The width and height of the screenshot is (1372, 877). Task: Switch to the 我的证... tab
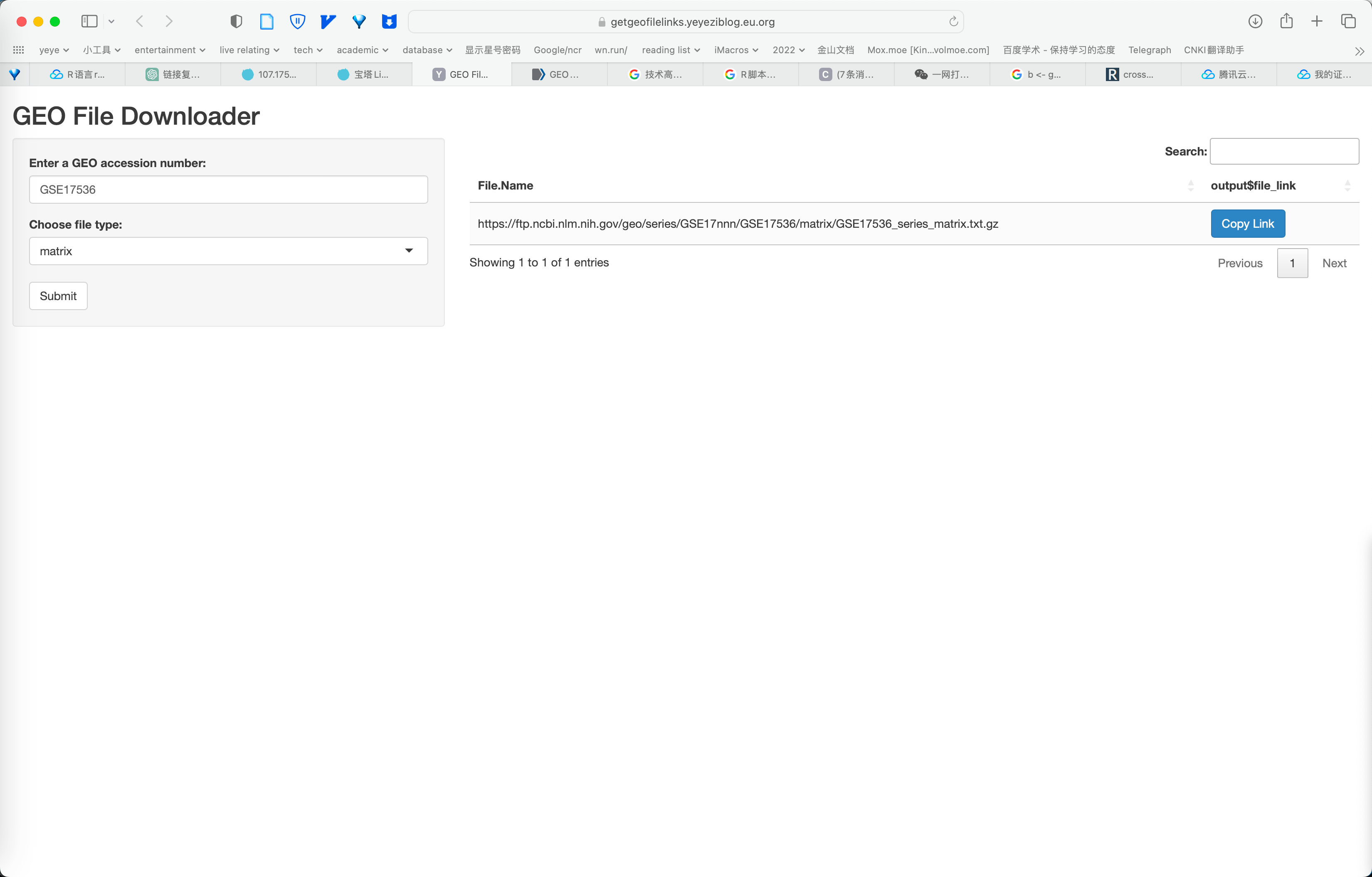point(1325,74)
